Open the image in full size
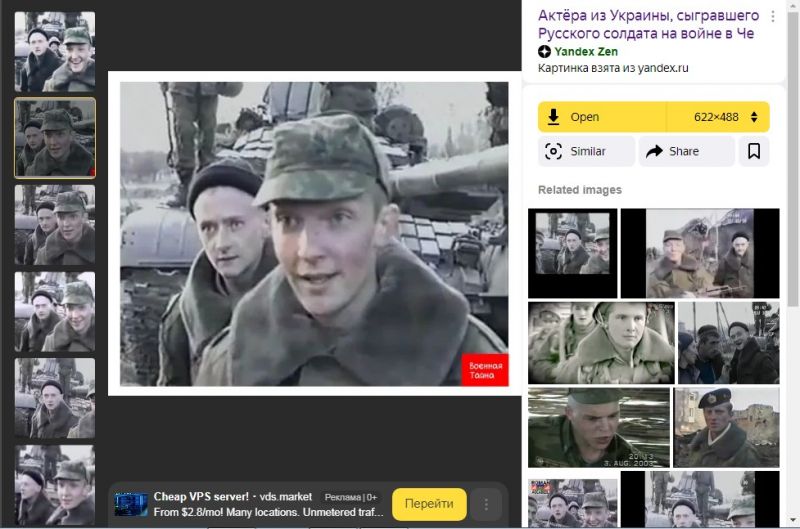Image resolution: width=800 pixels, height=529 pixels. point(602,117)
